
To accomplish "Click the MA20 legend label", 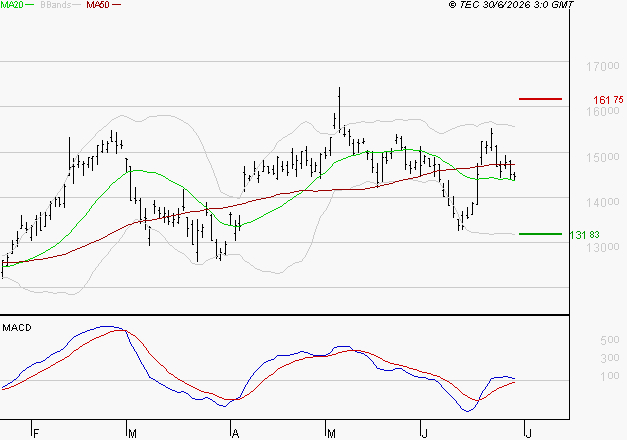I will click(x=12, y=4).
